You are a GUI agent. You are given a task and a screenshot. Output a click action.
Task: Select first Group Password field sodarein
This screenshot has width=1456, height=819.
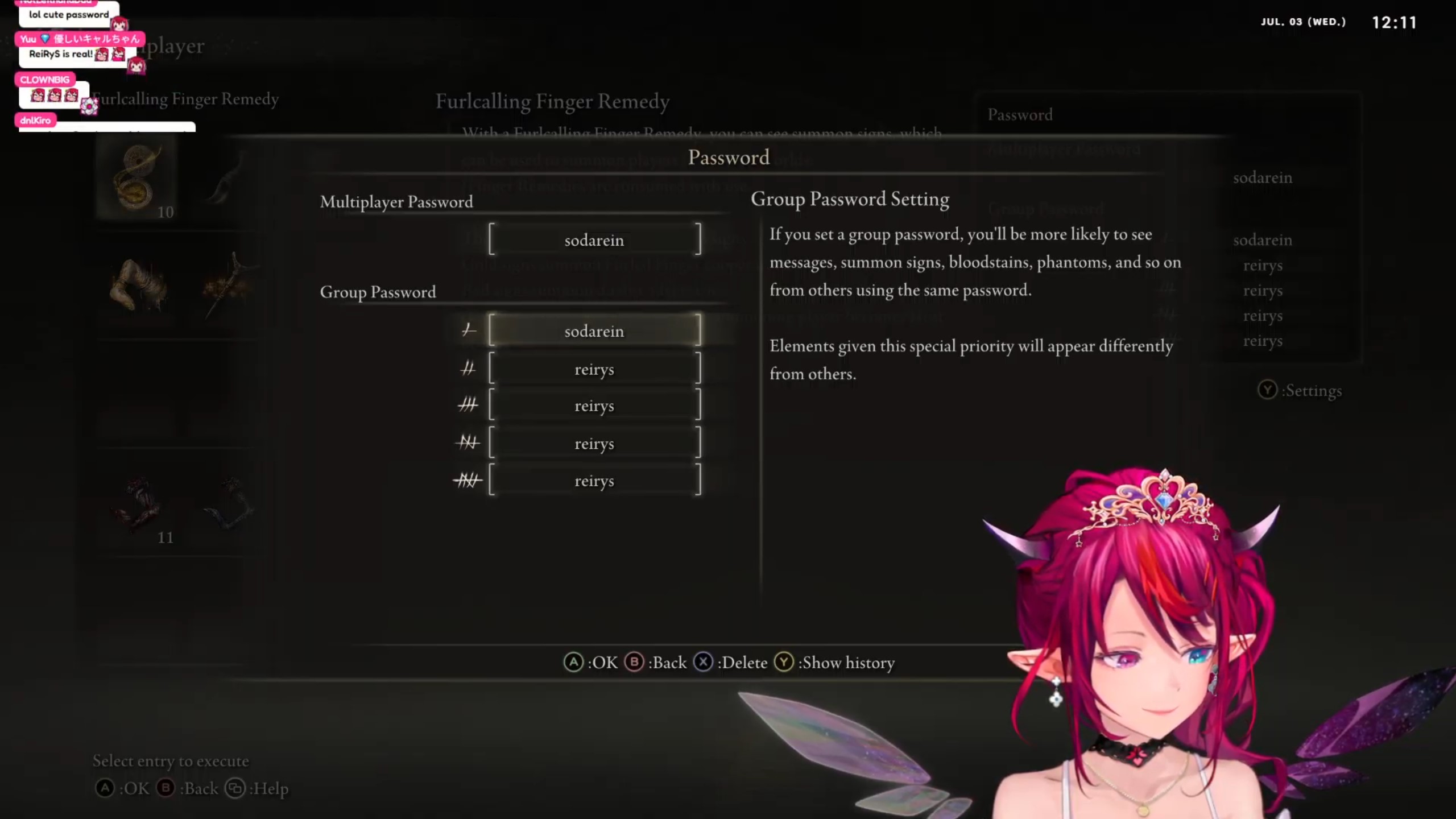pos(594,330)
